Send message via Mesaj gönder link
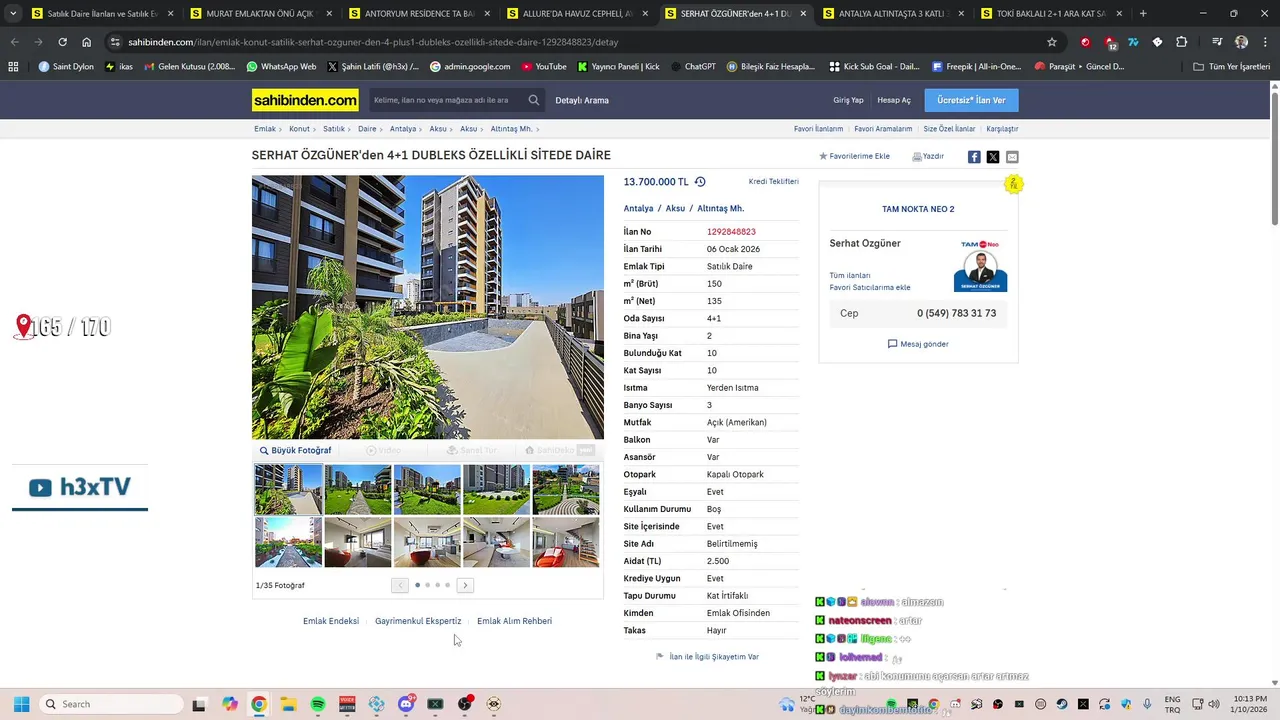This screenshot has height=720, width=1280. click(918, 344)
